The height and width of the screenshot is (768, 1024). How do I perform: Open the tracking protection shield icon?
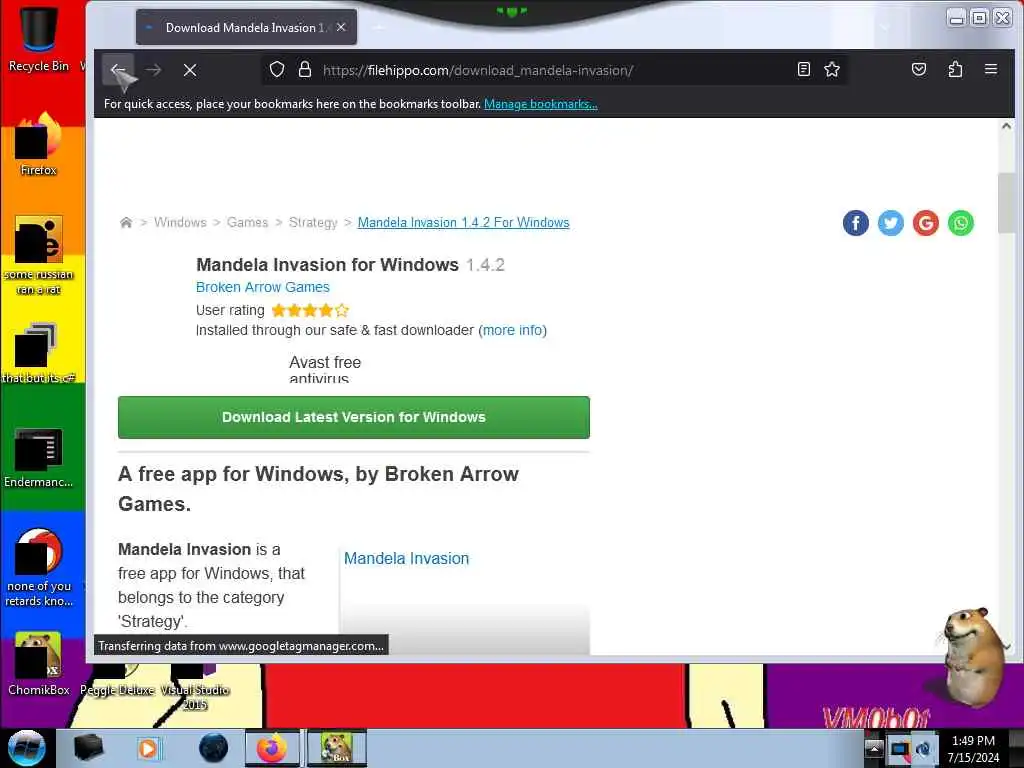[277, 69]
